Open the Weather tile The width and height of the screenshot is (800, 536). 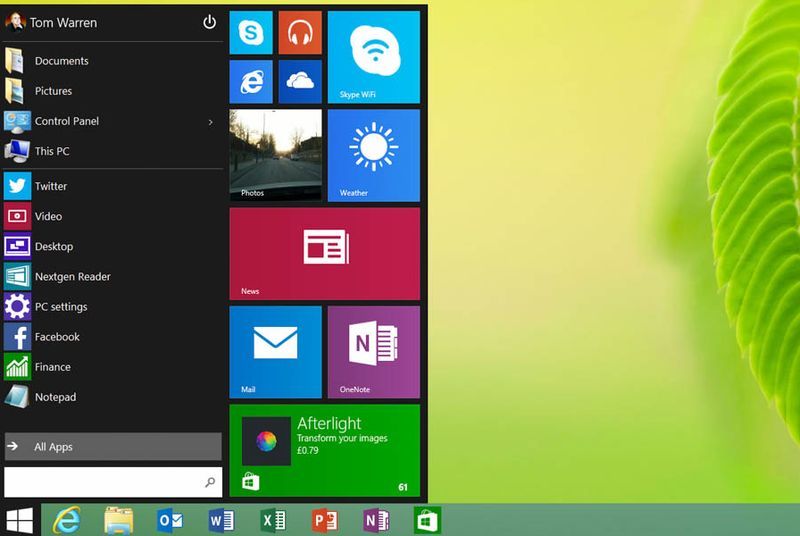click(373, 155)
